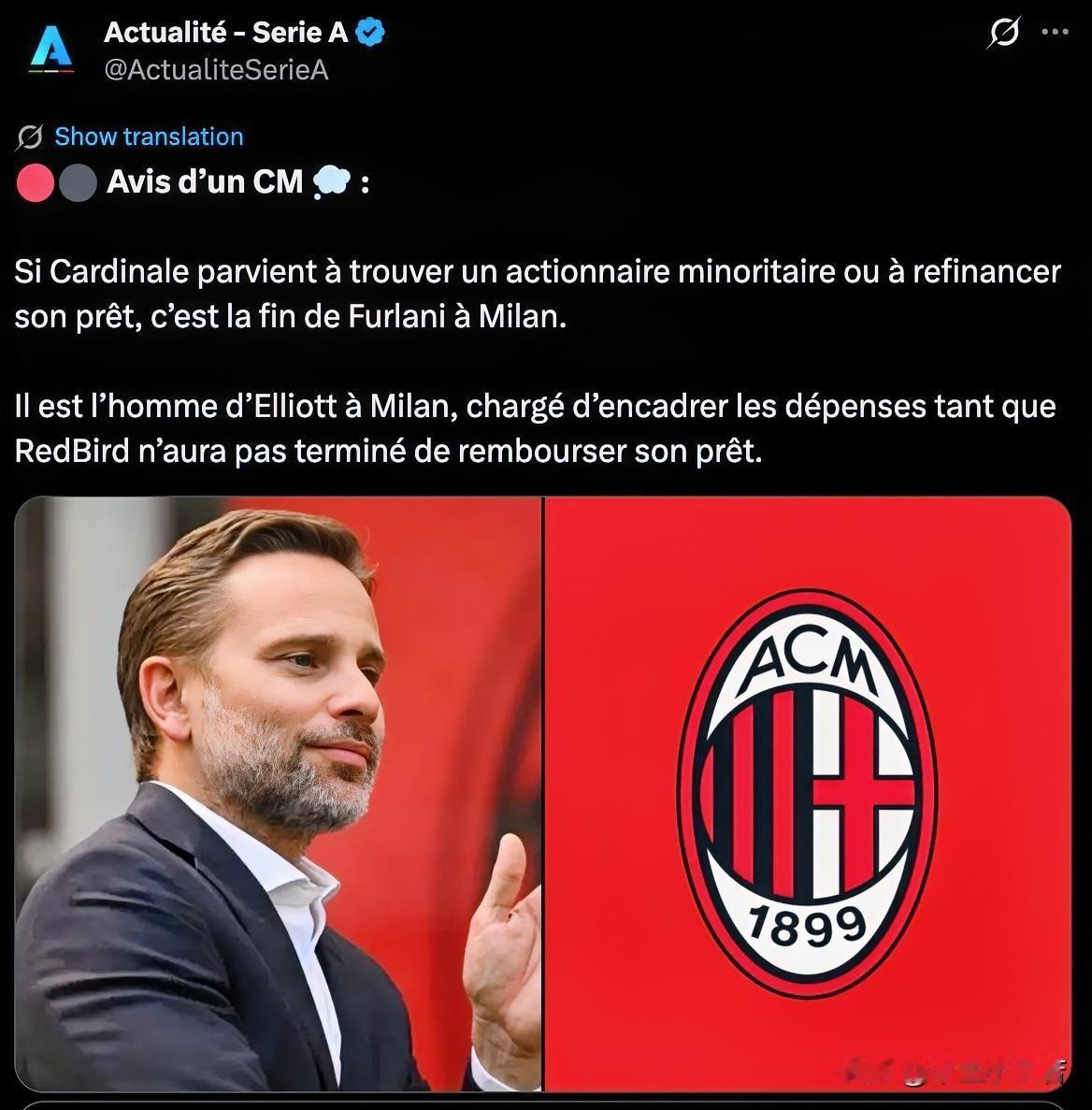
Task: Open the AC Milan crest image
Action: (808, 794)
